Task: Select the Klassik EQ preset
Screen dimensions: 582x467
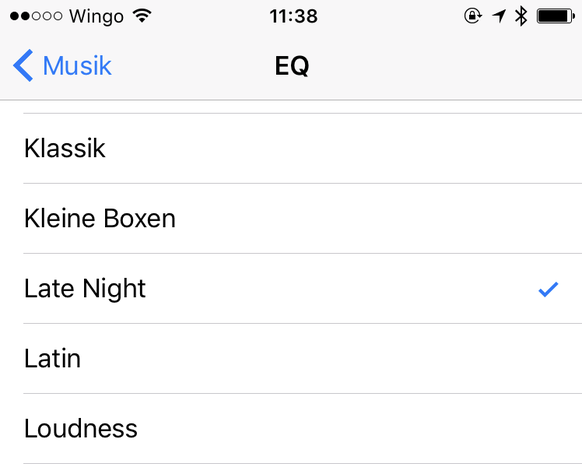Action: pyautogui.click(x=291, y=148)
